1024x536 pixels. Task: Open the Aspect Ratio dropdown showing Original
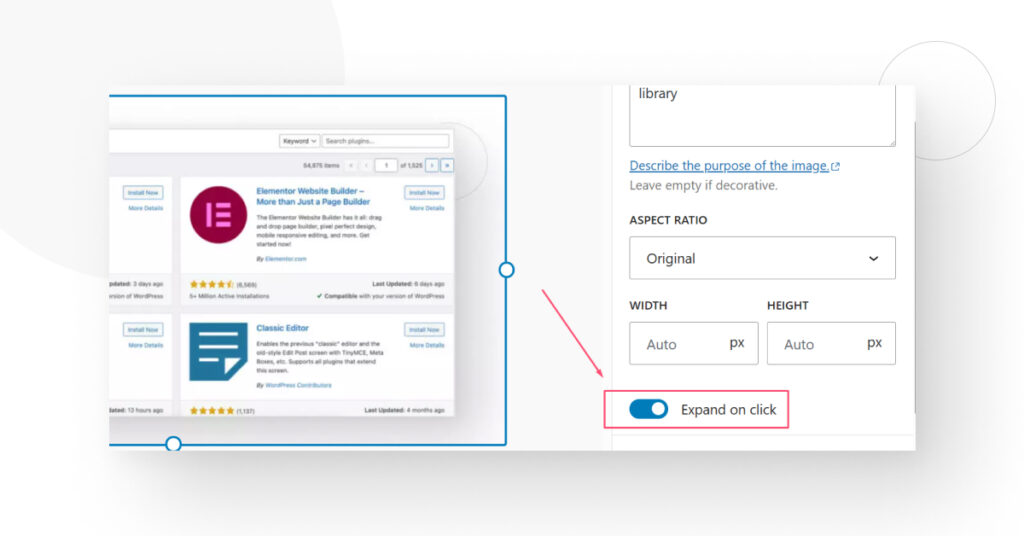point(762,258)
